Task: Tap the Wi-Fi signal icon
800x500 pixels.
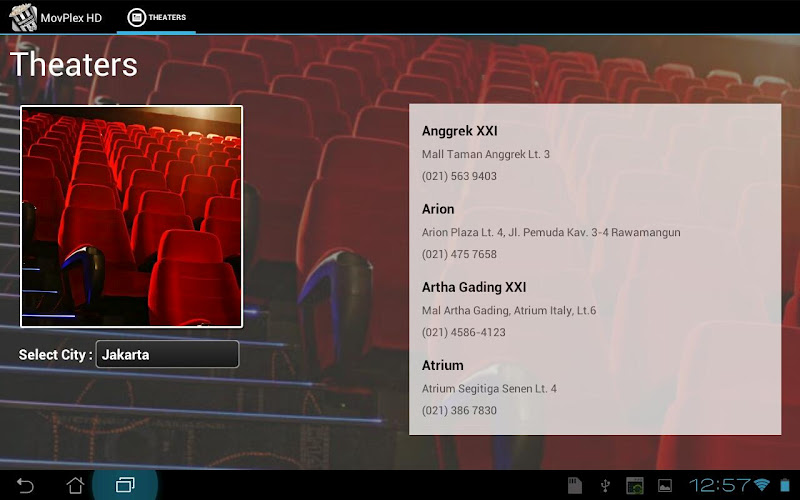Action: coord(762,485)
